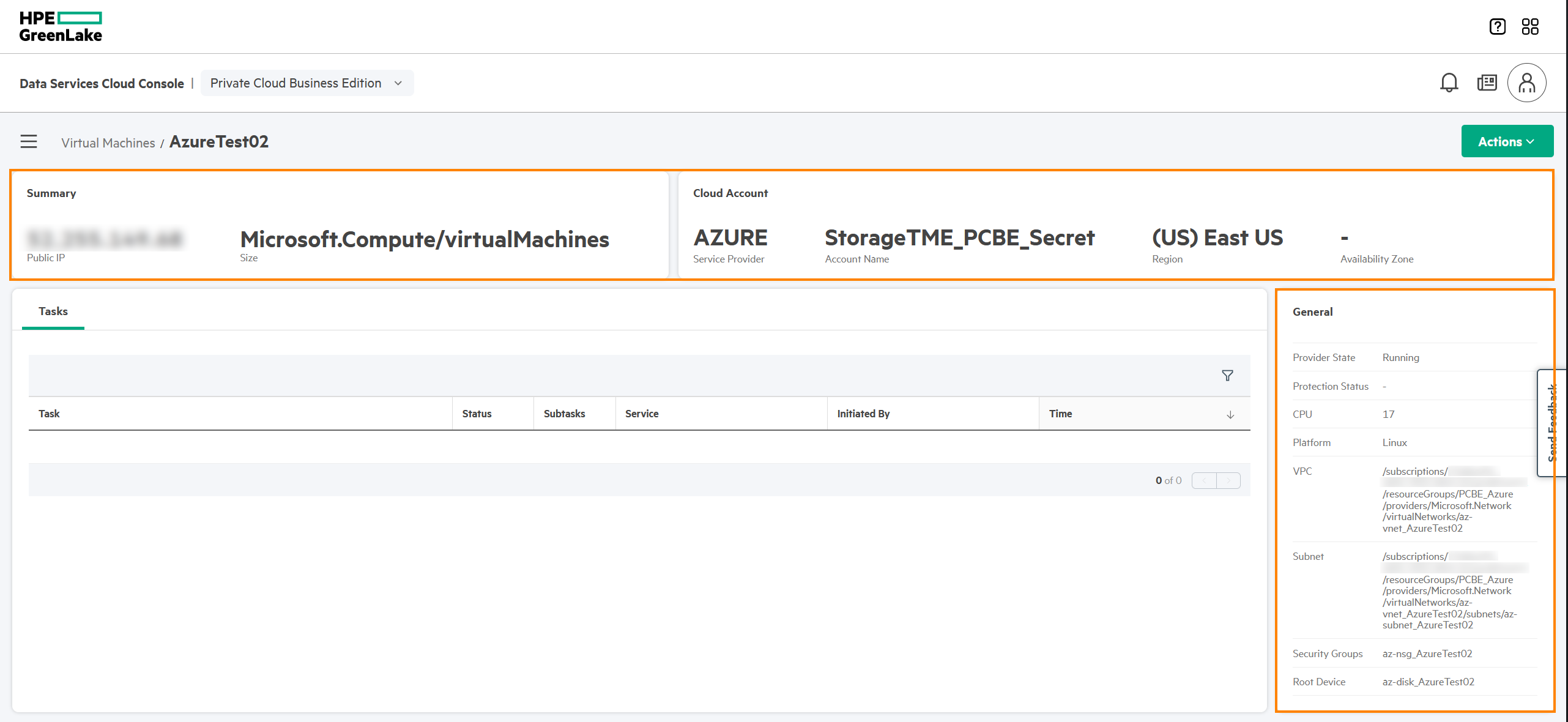Click the HPE GreenLake logo
This screenshot has height=722, width=1568.
pos(61,27)
